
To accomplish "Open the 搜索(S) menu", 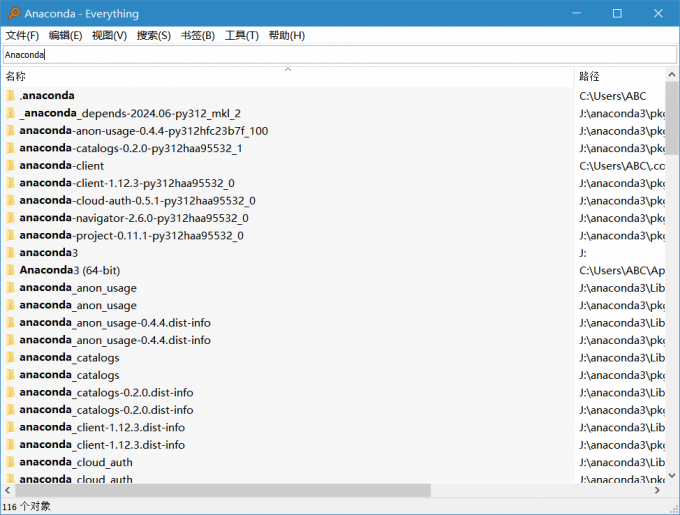I will point(154,36).
